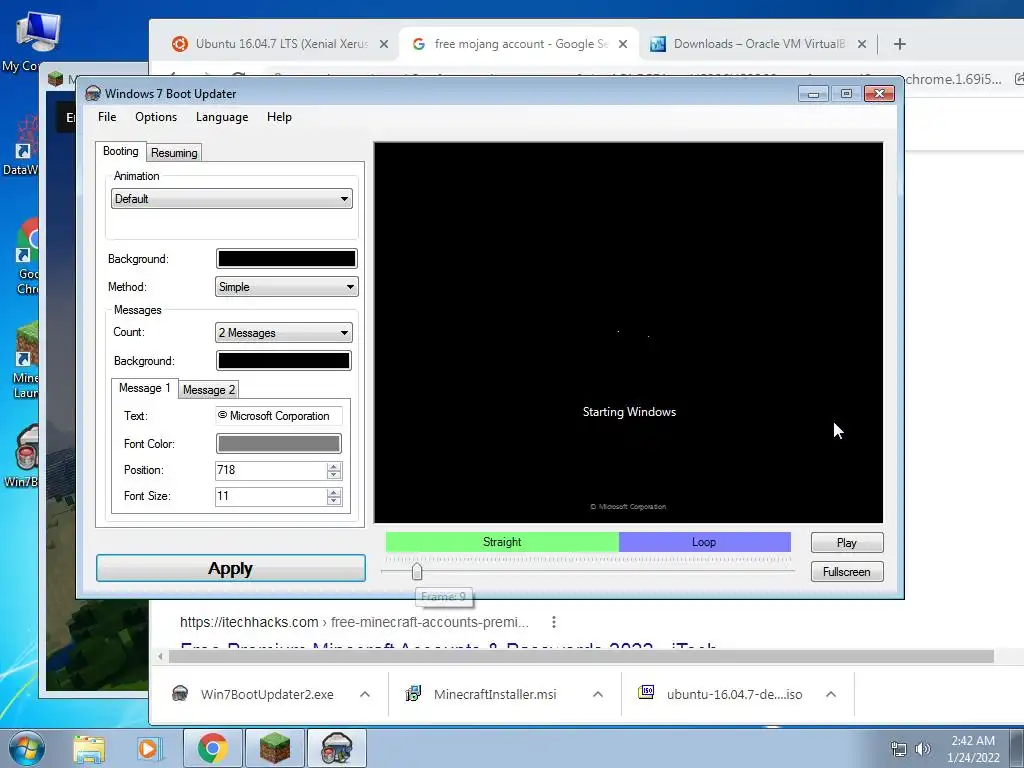Expand the Method dropdown set to Simple
Viewport: 1024px width, 768px height.
tap(287, 287)
